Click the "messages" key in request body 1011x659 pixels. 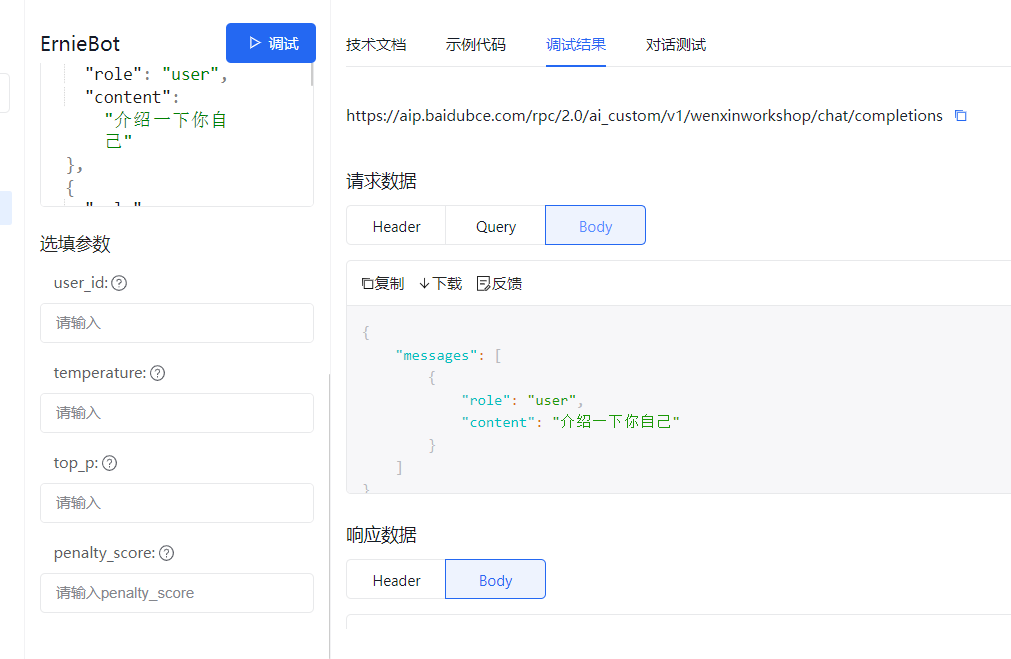click(436, 356)
